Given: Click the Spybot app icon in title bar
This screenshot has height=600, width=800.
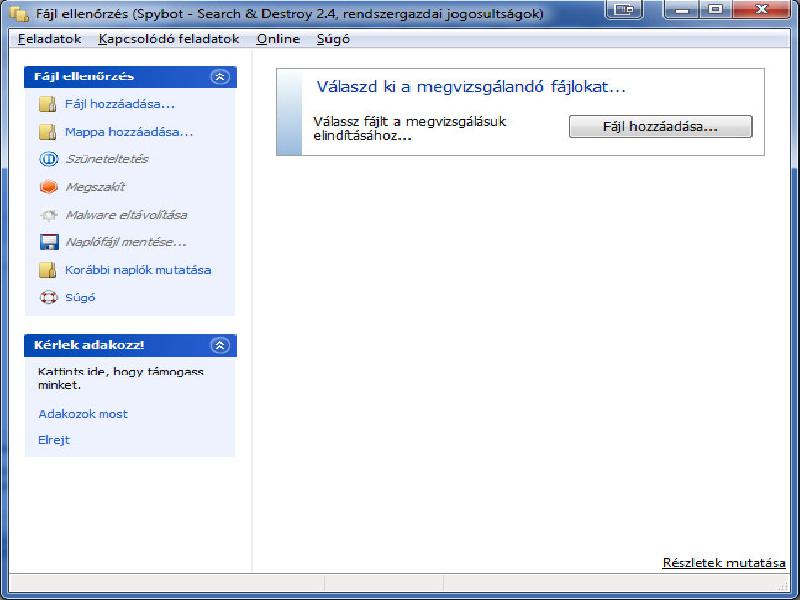Looking at the screenshot, I should tap(19, 14).
